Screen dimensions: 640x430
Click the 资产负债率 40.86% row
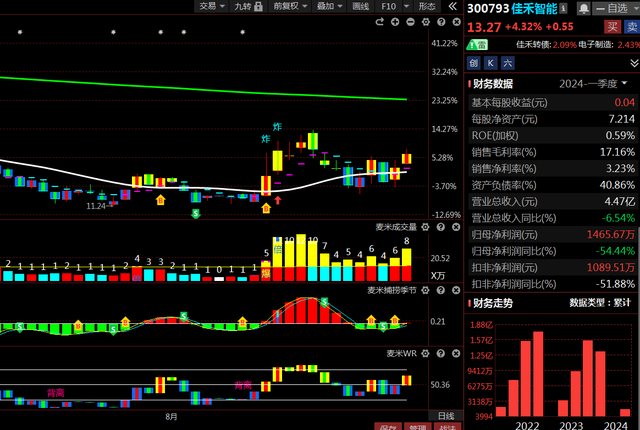coord(553,185)
